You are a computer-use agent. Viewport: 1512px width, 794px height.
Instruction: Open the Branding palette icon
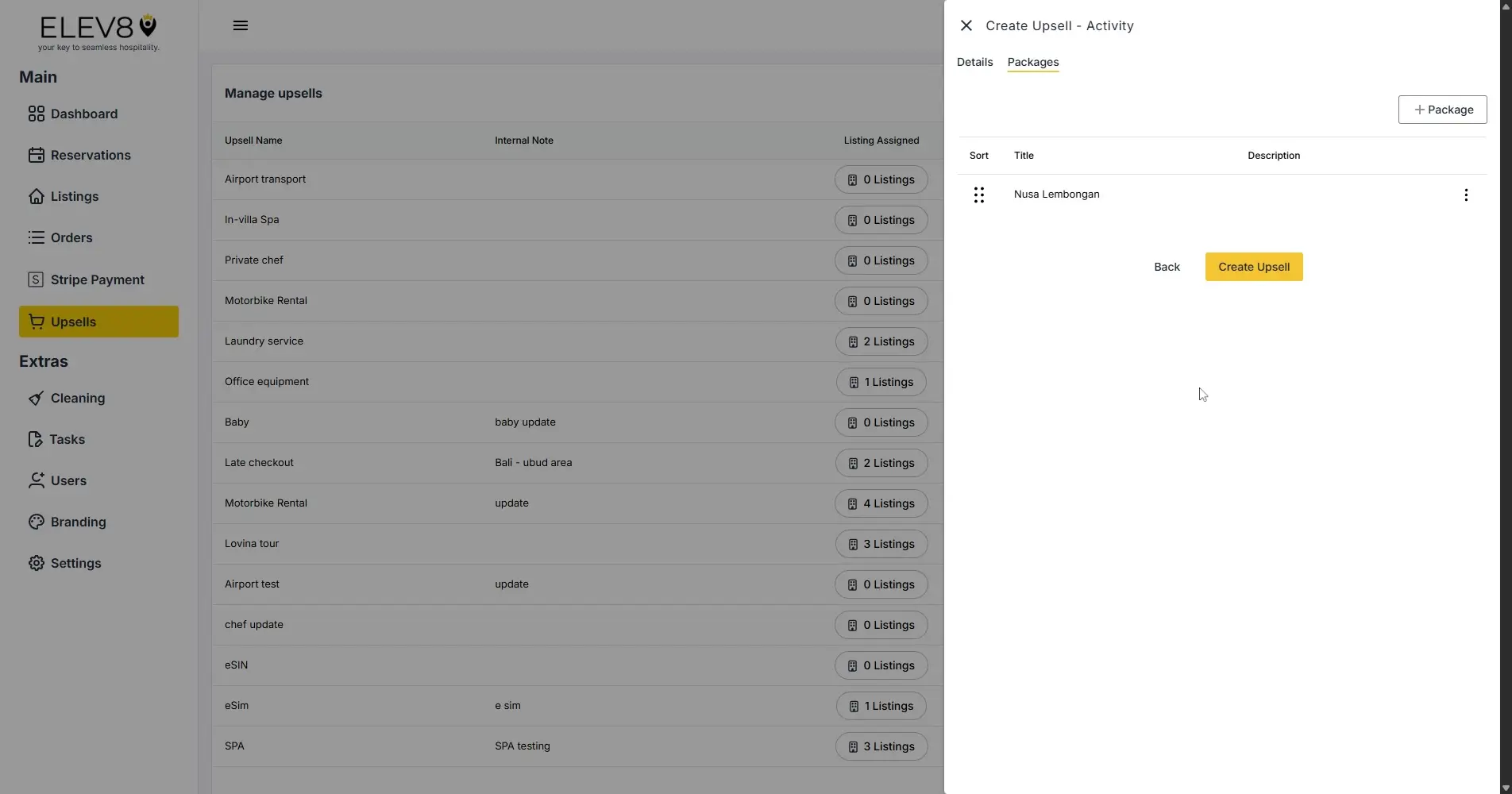37,521
